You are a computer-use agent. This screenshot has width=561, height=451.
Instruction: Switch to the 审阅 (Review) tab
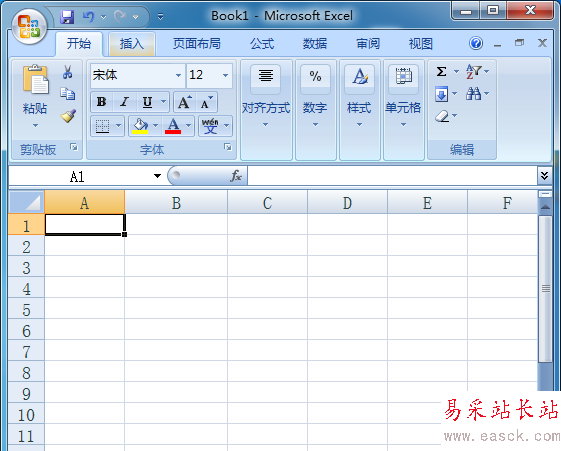pyautogui.click(x=368, y=44)
